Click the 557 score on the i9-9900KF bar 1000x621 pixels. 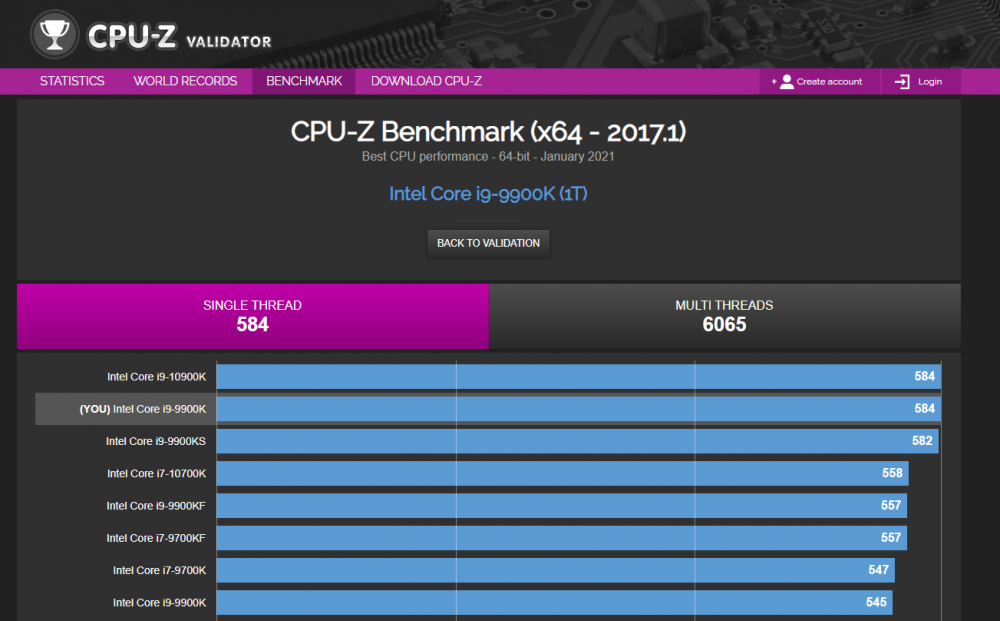pos(891,505)
